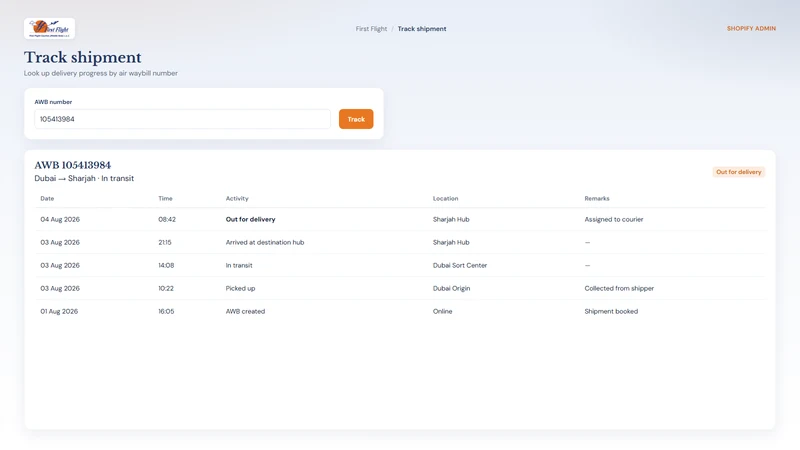The image size is (800, 450).
Task: Click the 21:15 time cell
Action: (x=165, y=242)
